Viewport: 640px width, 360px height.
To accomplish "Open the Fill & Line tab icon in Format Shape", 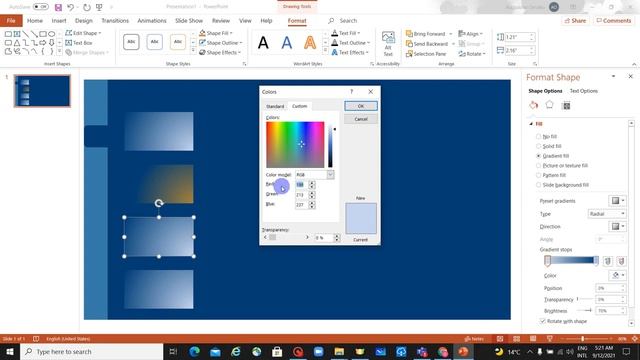I will tap(533, 105).
